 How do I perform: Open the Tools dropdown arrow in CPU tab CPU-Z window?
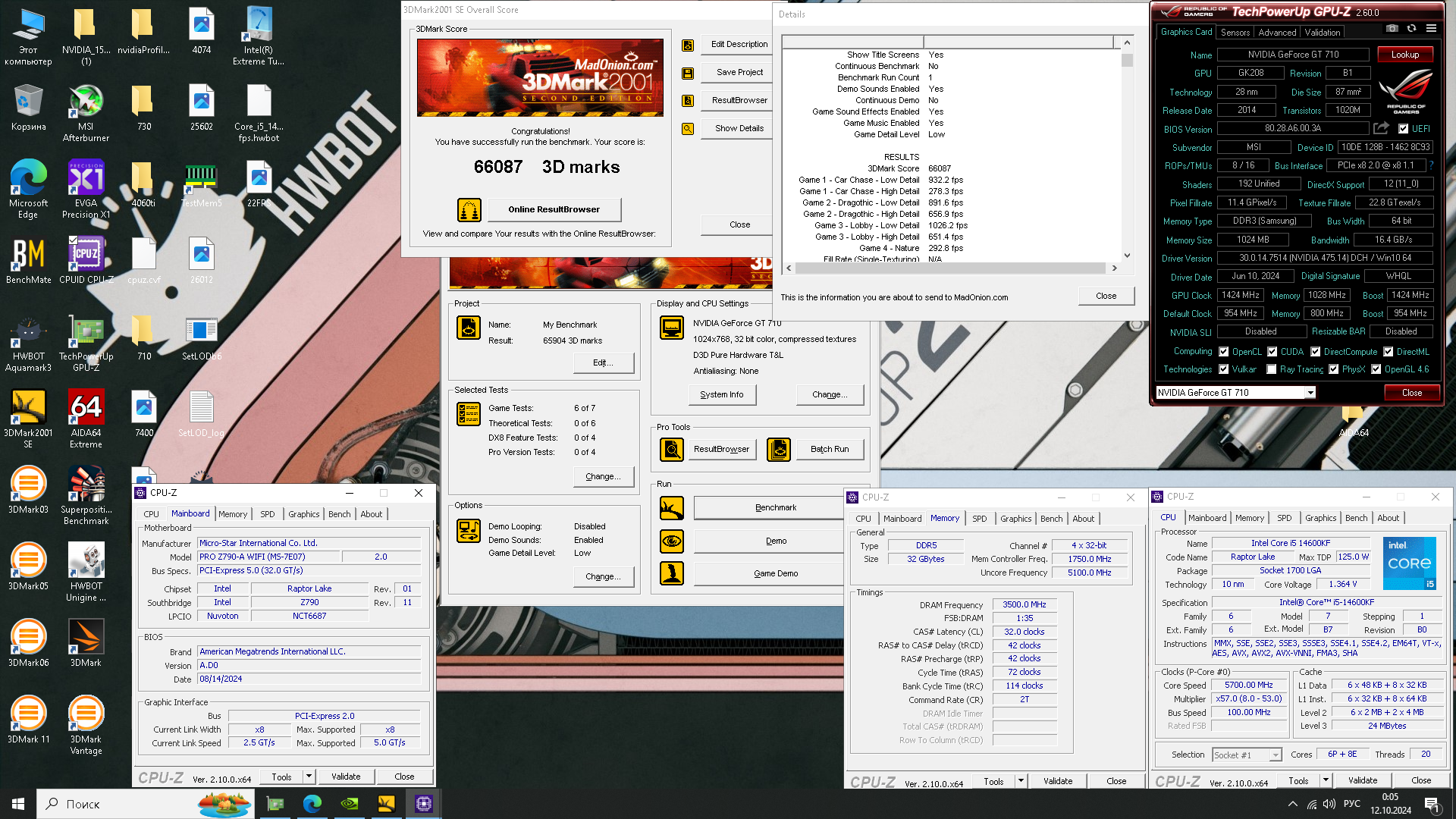(x=1326, y=780)
